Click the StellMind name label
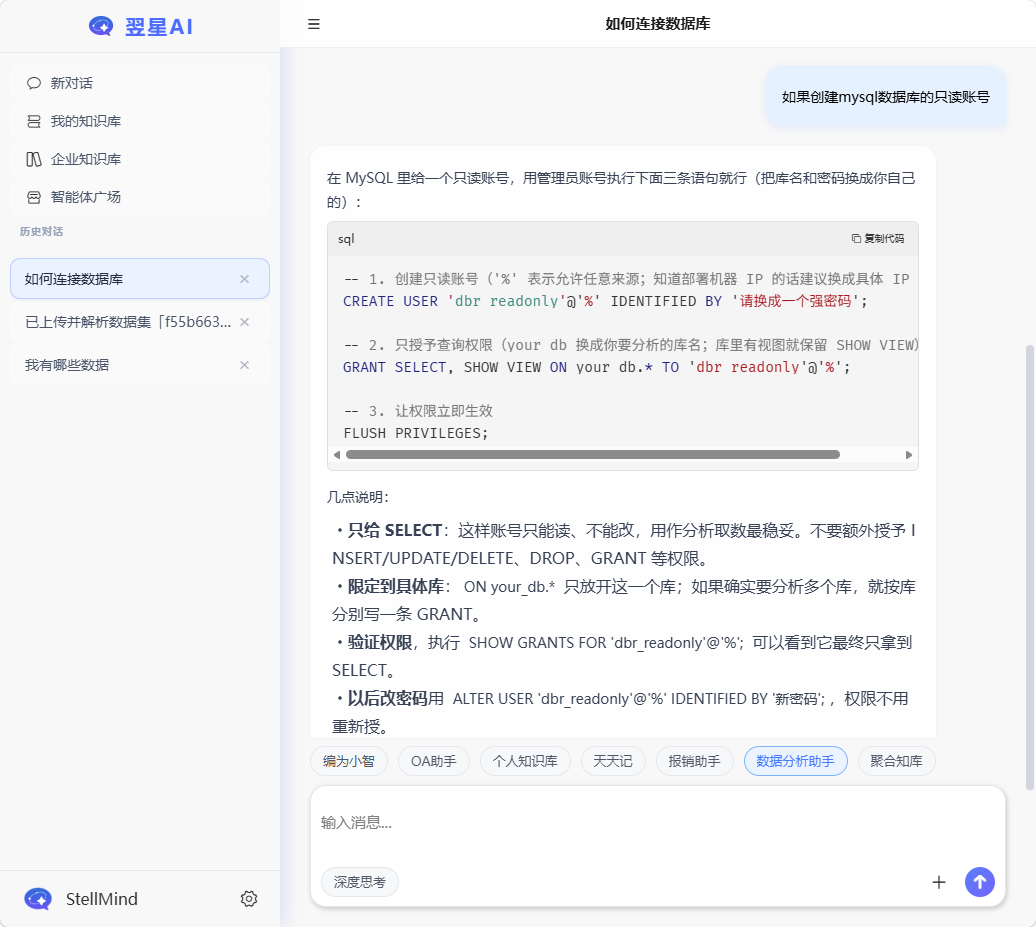The height and width of the screenshot is (927, 1036). [102, 899]
